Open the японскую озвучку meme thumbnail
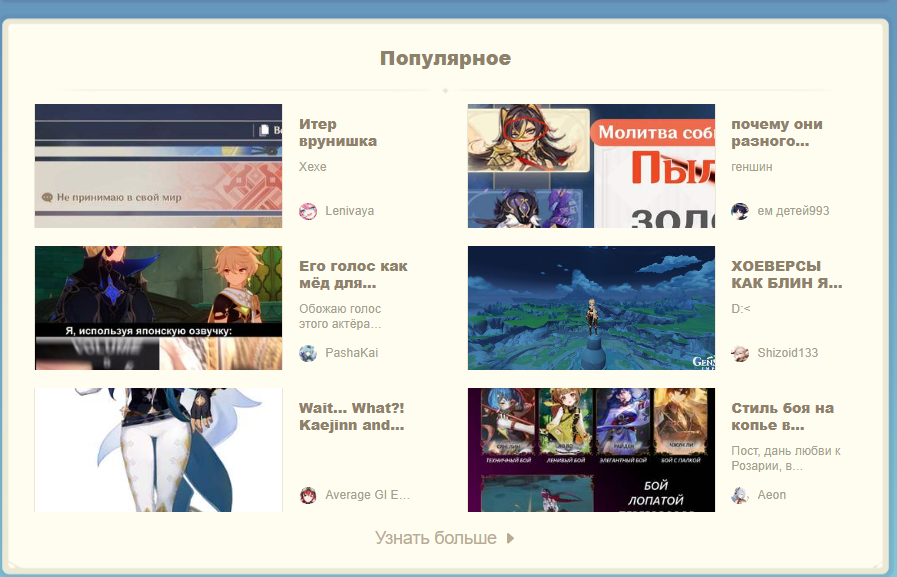897x577 pixels. click(158, 308)
